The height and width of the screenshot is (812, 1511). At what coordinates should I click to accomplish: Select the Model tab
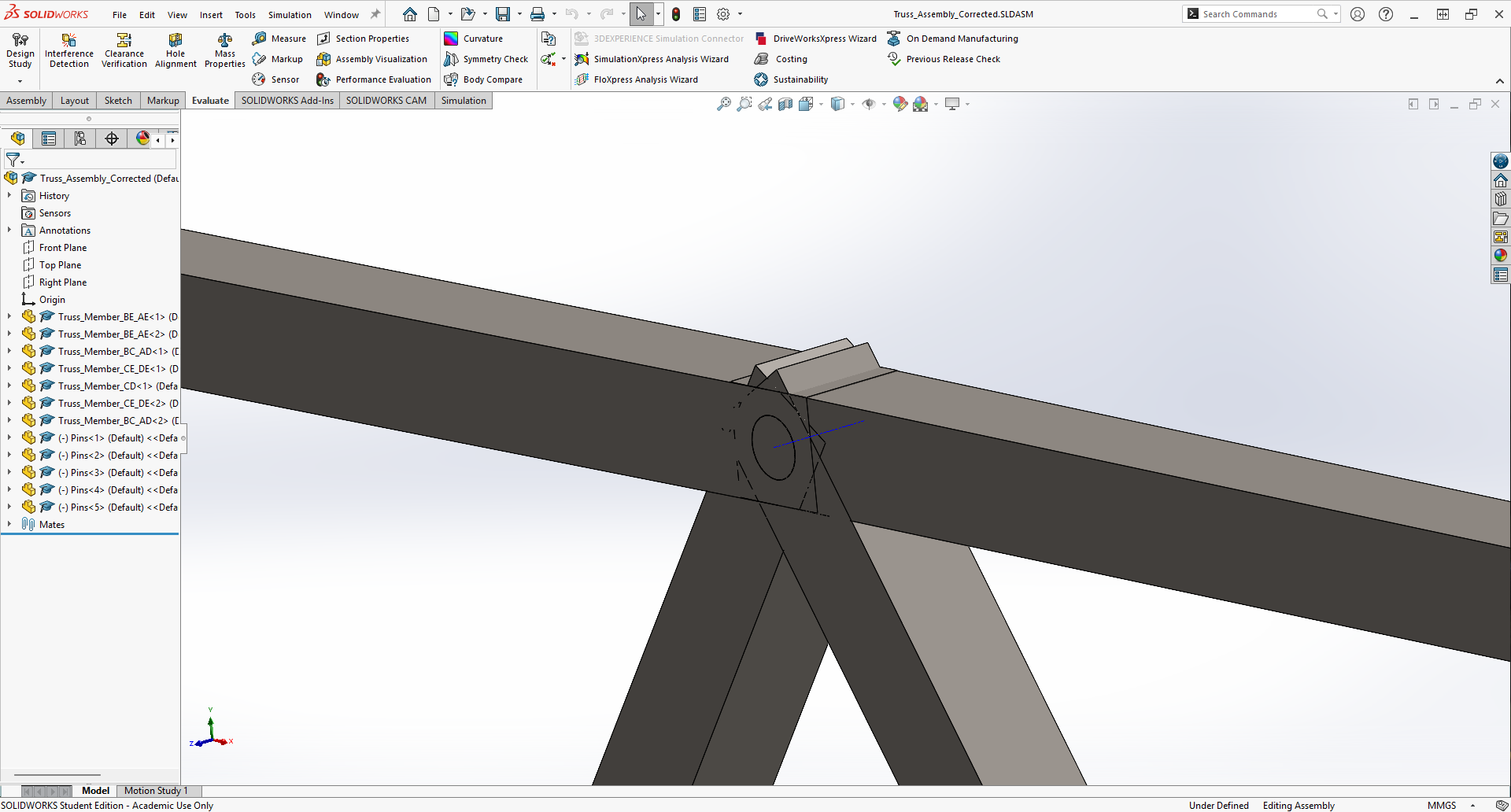point(95,791)
